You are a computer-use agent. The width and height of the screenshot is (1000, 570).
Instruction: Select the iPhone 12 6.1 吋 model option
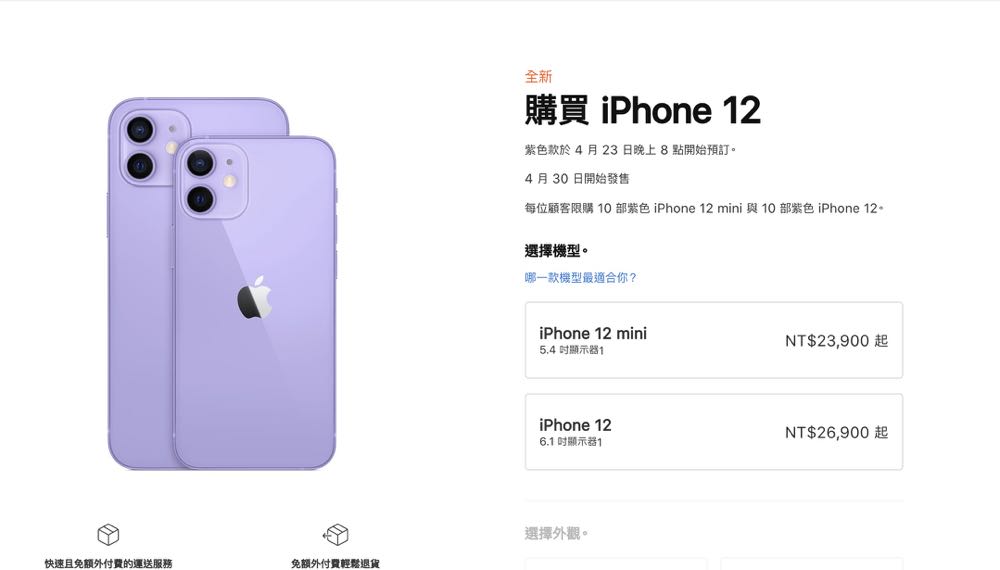tap(714, 432)
